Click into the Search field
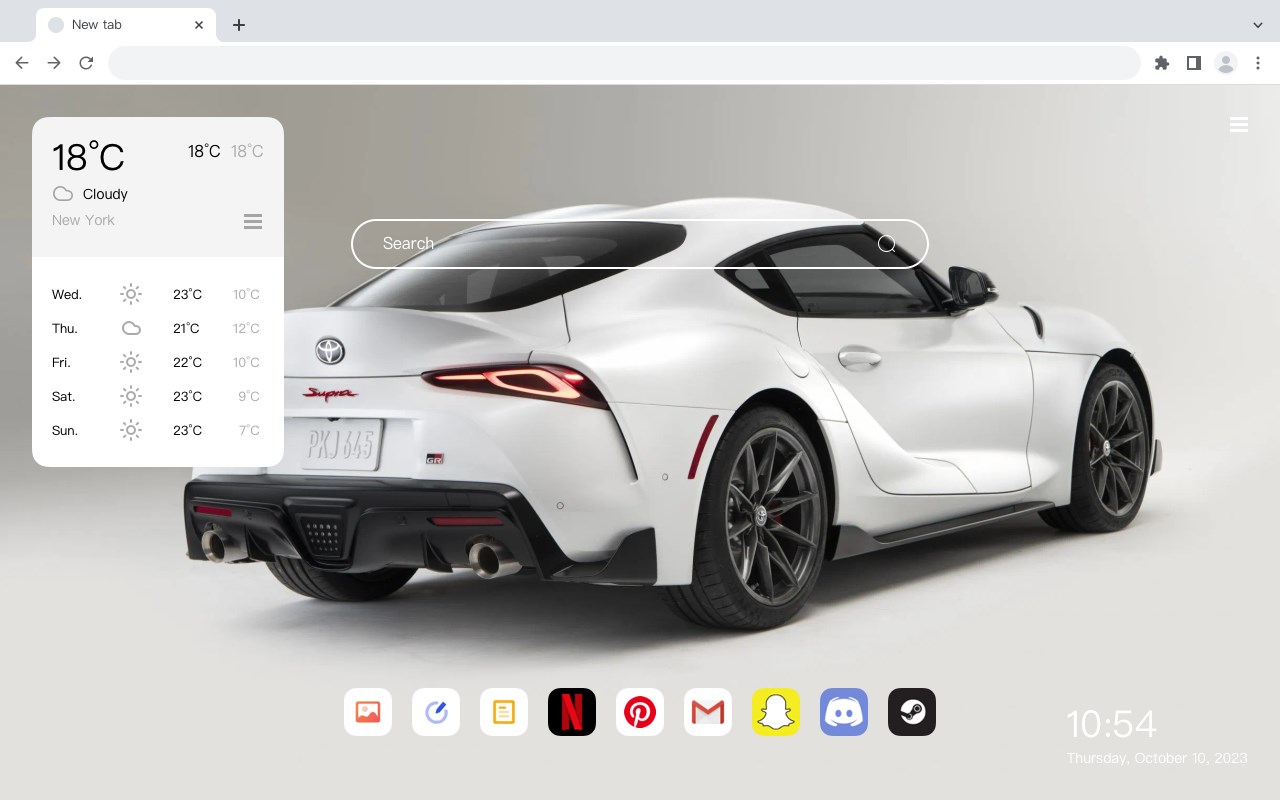Image resolution: width=1280 pixels, height=800 pixels. tap(640, 244)
